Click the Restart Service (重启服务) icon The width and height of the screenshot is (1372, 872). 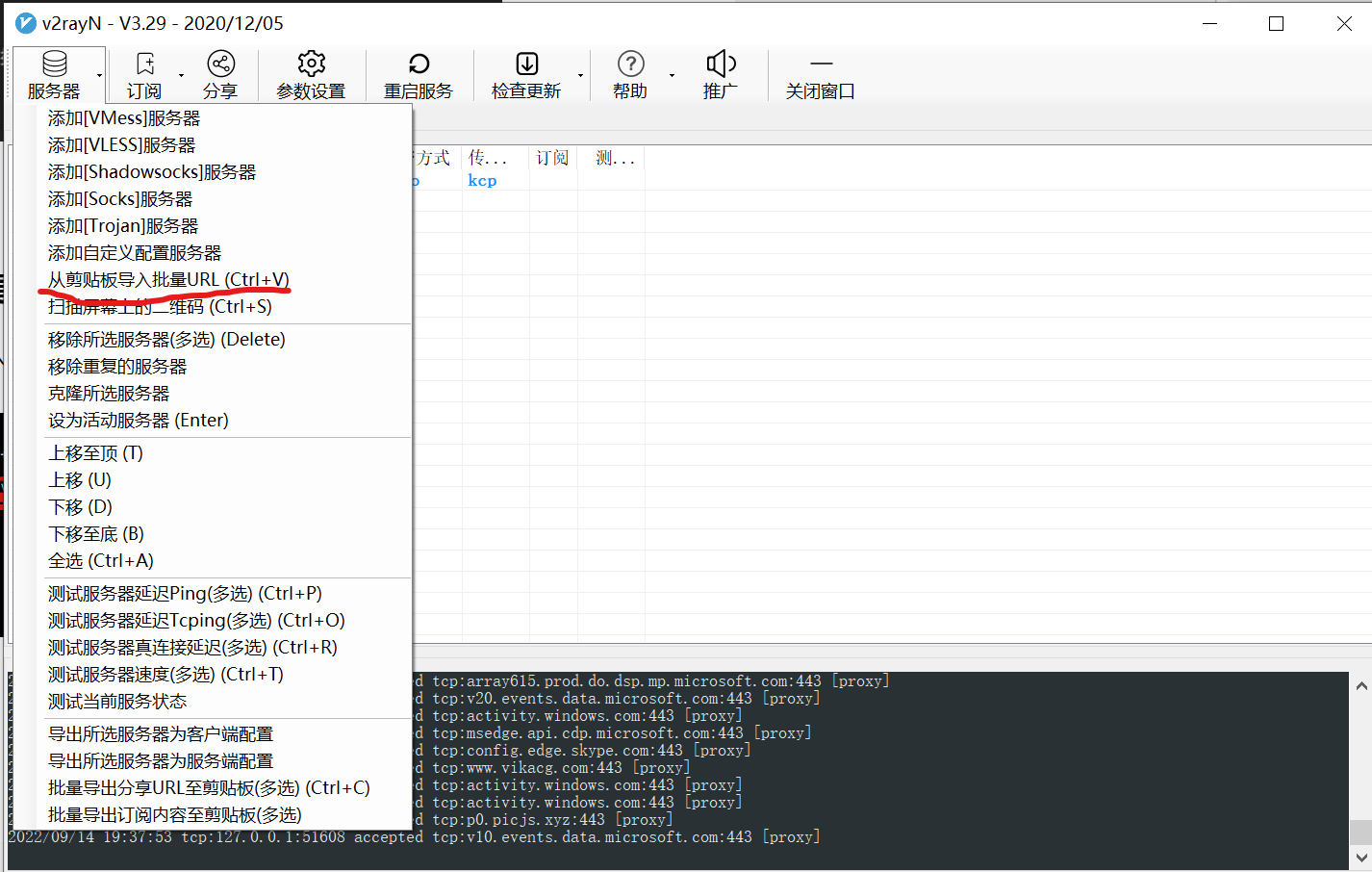[419, 64]
